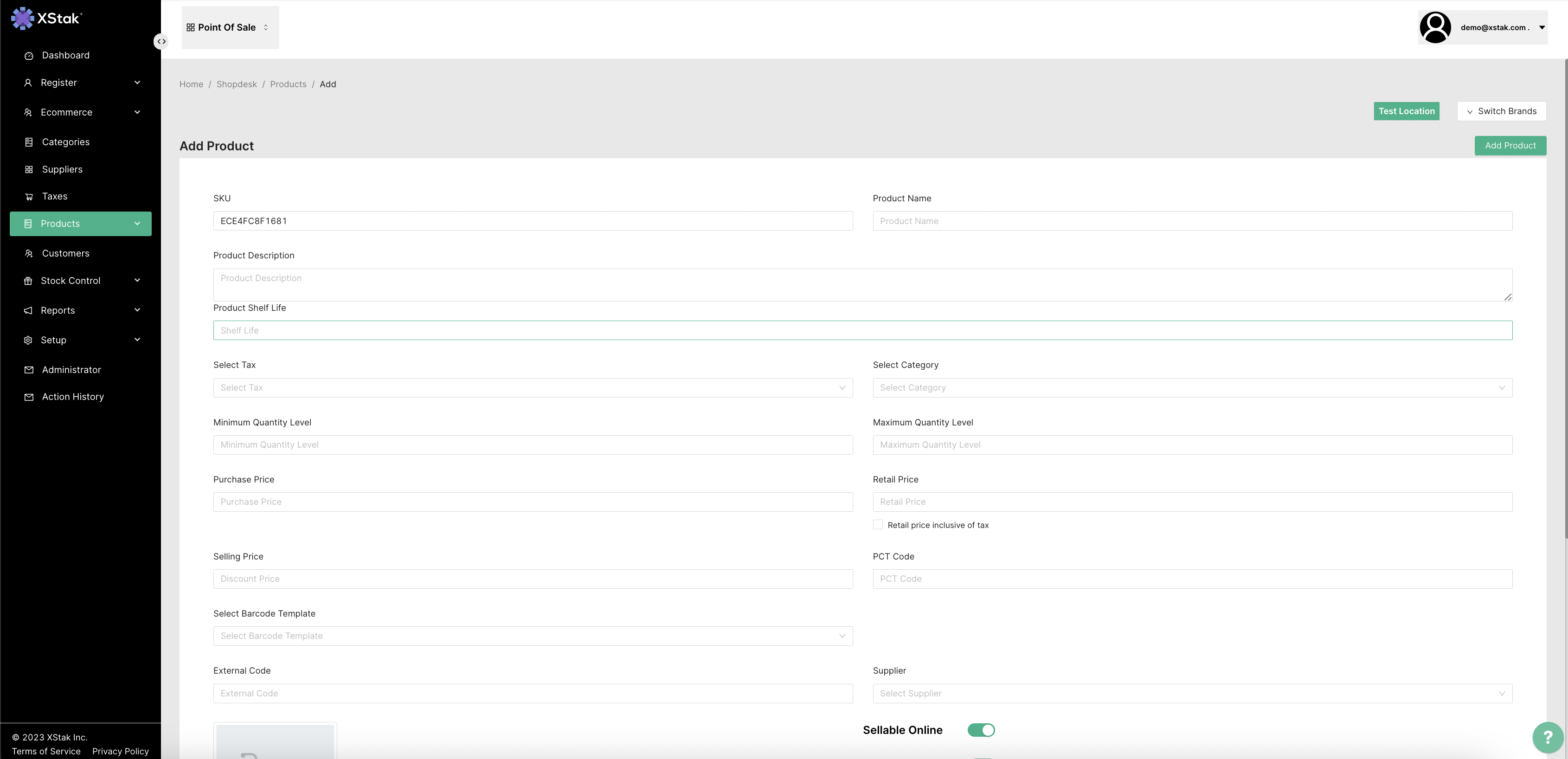The image size is (1568, 759).
Task: Open the Administrator menu item
Action: point(71,369)
